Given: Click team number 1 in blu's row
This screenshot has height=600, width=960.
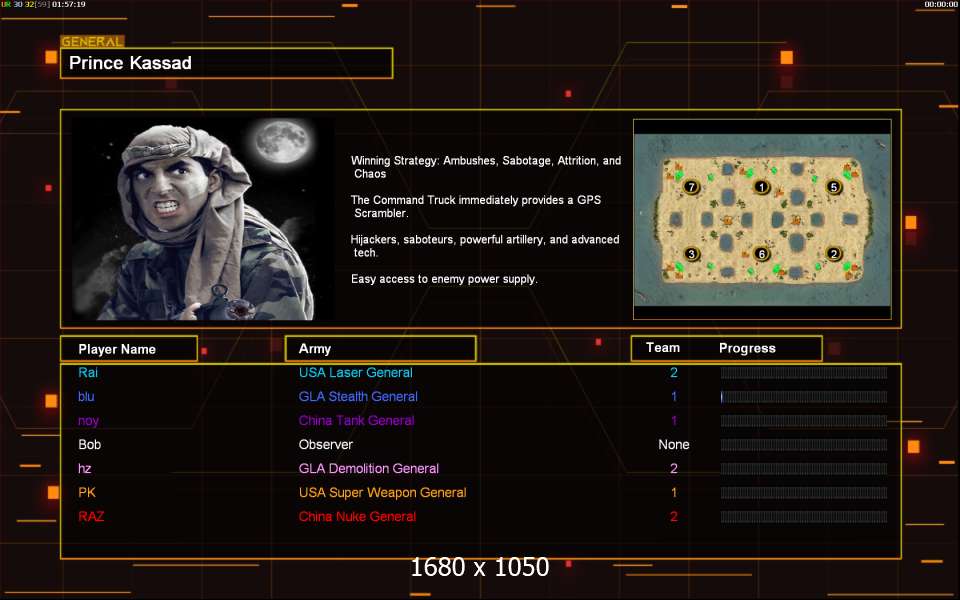Looking at the screenshot, I should 674,396.
